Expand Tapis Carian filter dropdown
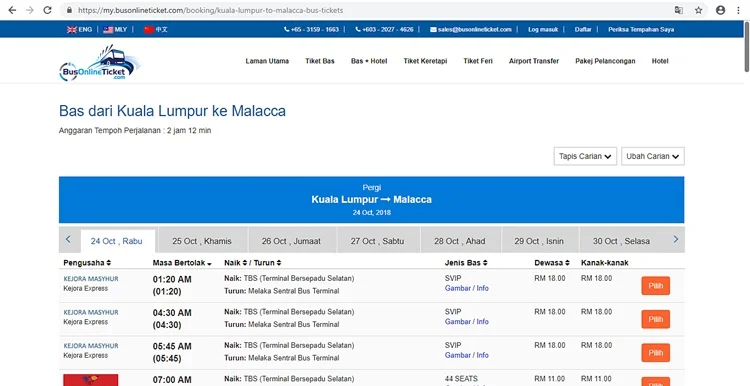Screen dimensions: 750x386 585,156
